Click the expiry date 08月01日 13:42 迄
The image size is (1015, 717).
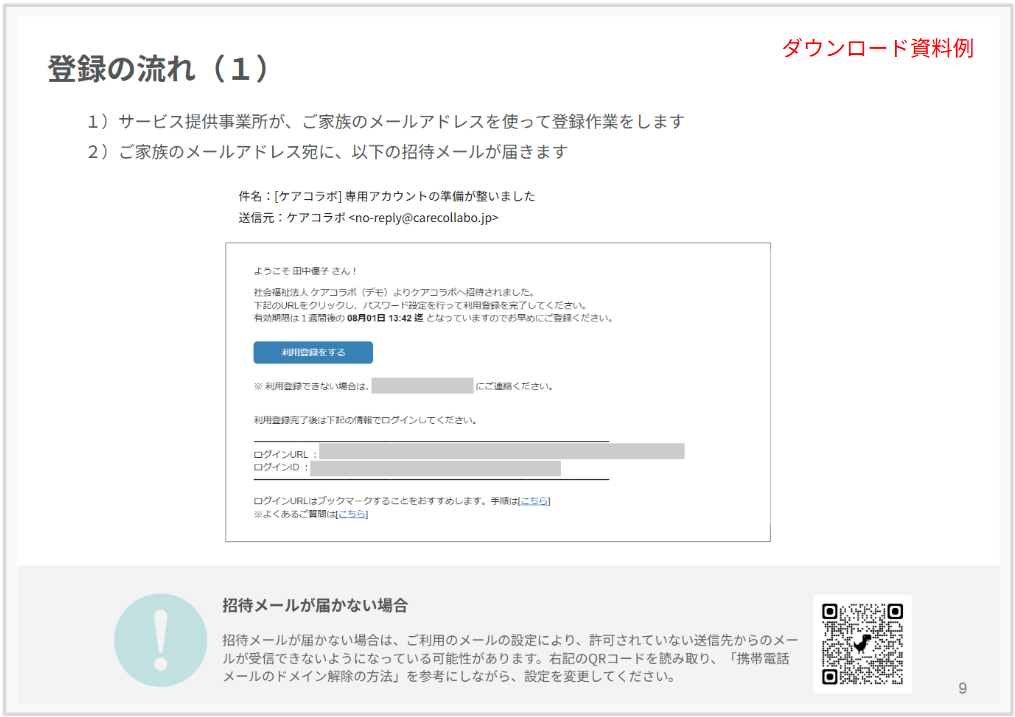(x=385, y=318)
